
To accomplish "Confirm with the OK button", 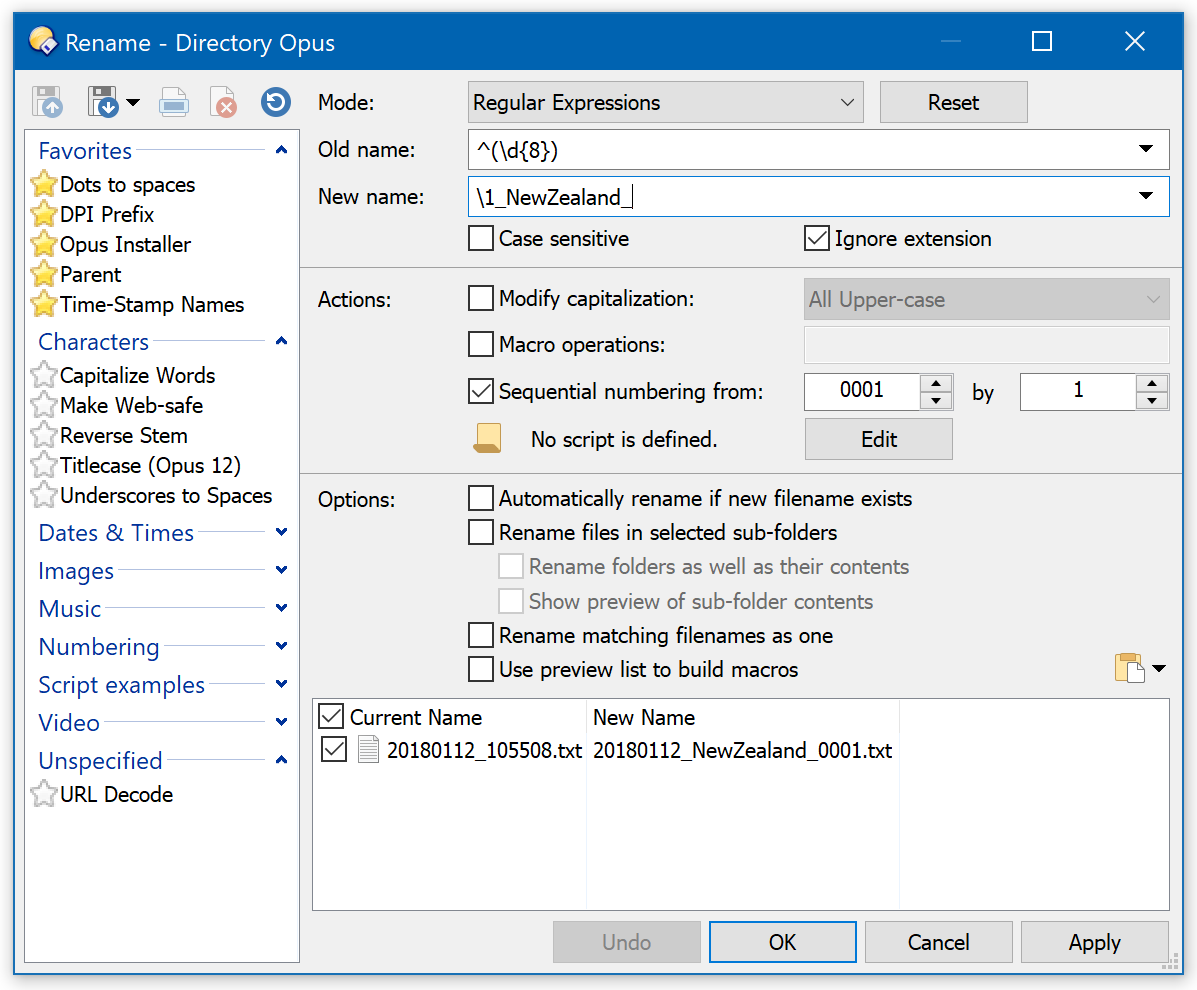I will (x=782, y=942).
